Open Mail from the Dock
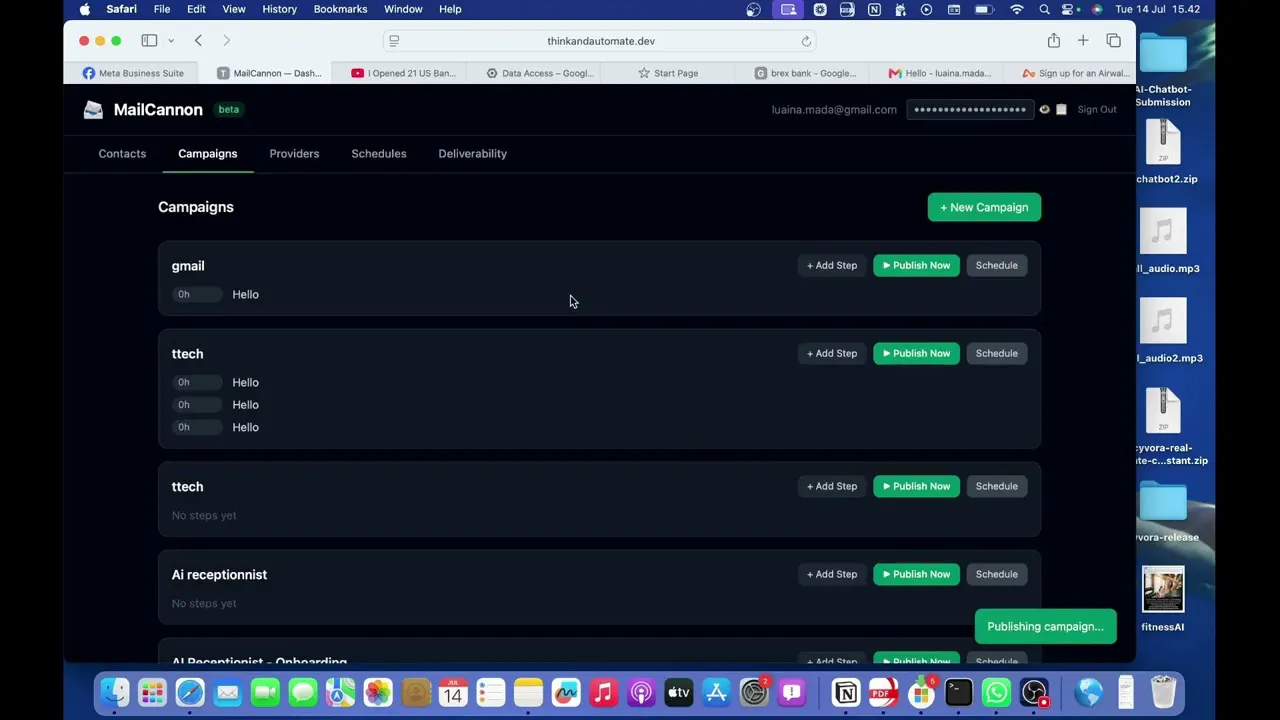The height and width of the screenshot is (720, 1280). pos(228,692)
